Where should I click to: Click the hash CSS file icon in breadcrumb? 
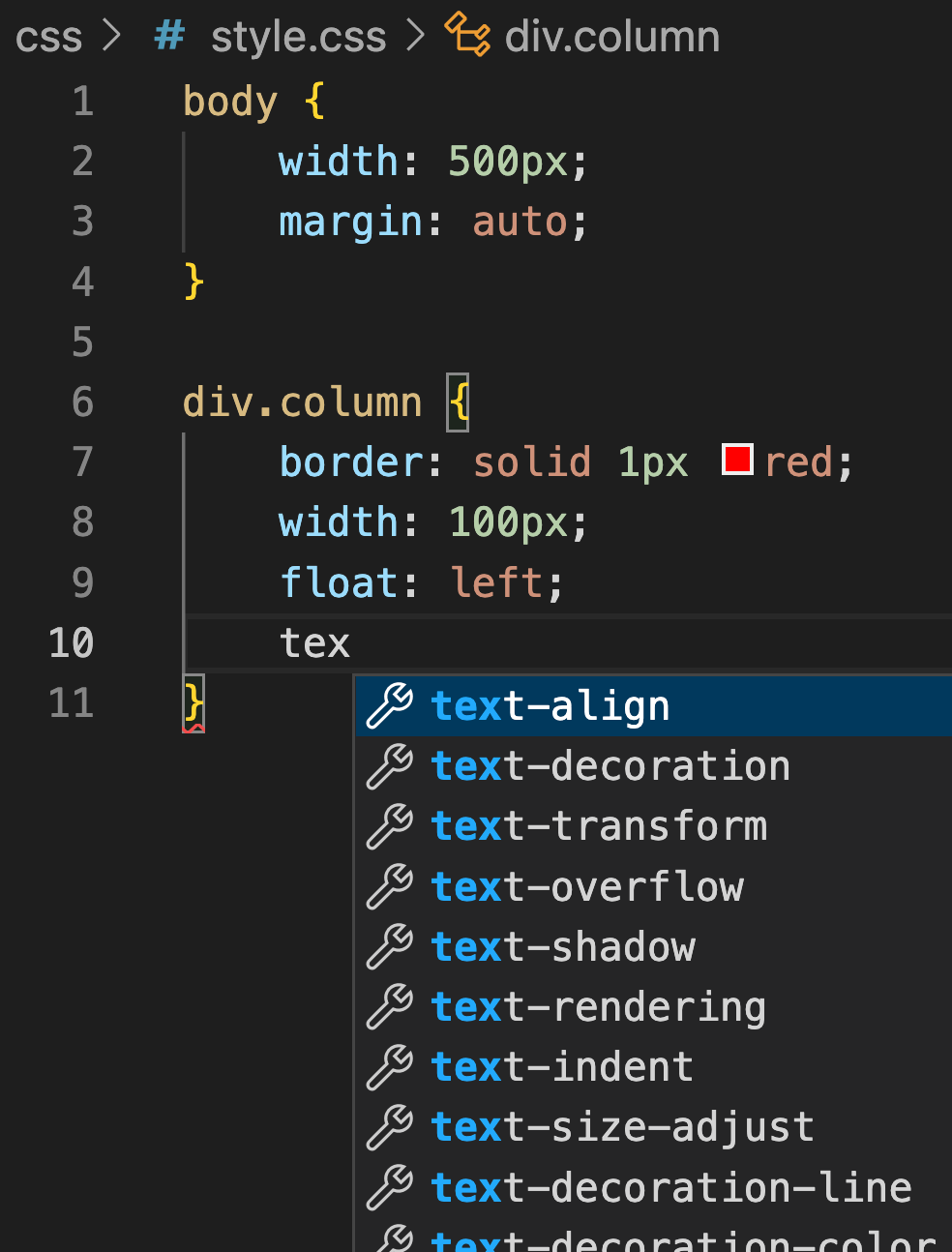coord(169,37)
